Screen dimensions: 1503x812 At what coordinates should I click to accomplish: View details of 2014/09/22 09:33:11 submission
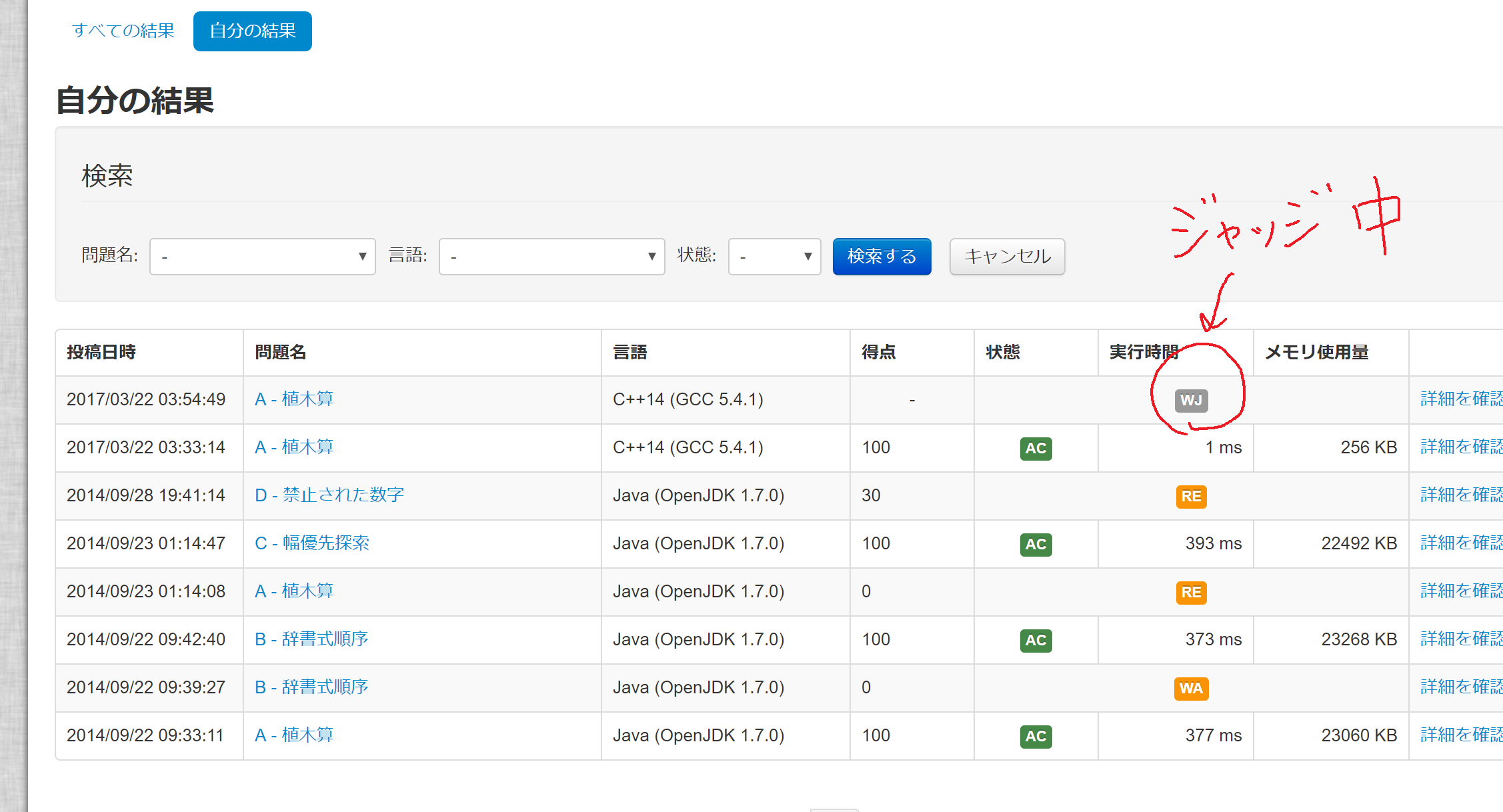1461,735
